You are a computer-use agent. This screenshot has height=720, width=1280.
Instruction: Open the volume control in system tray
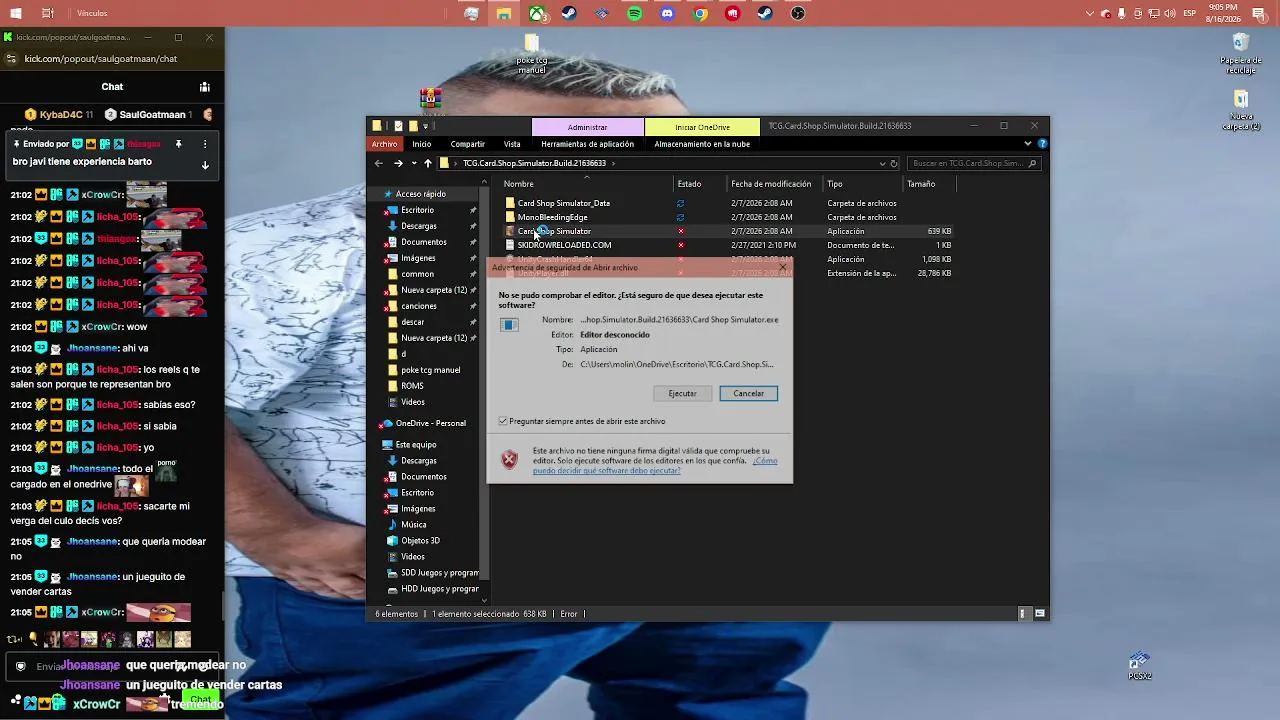(x=1170, y=14)
